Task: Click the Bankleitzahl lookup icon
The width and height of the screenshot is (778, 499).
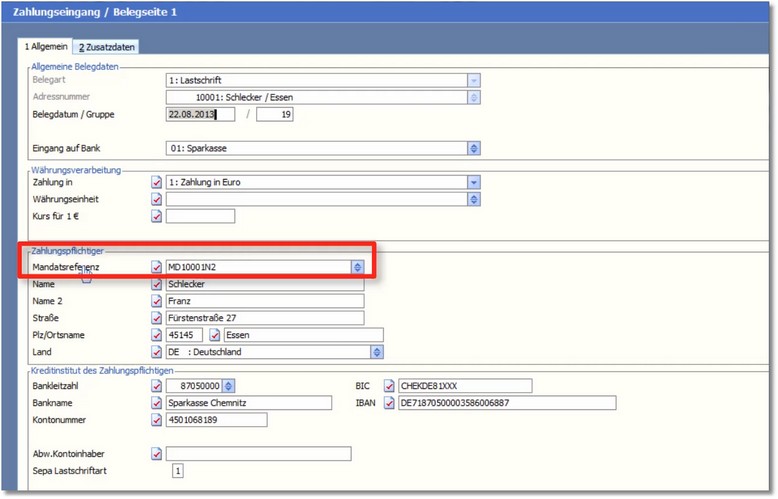Action: [x=229, y=386]
